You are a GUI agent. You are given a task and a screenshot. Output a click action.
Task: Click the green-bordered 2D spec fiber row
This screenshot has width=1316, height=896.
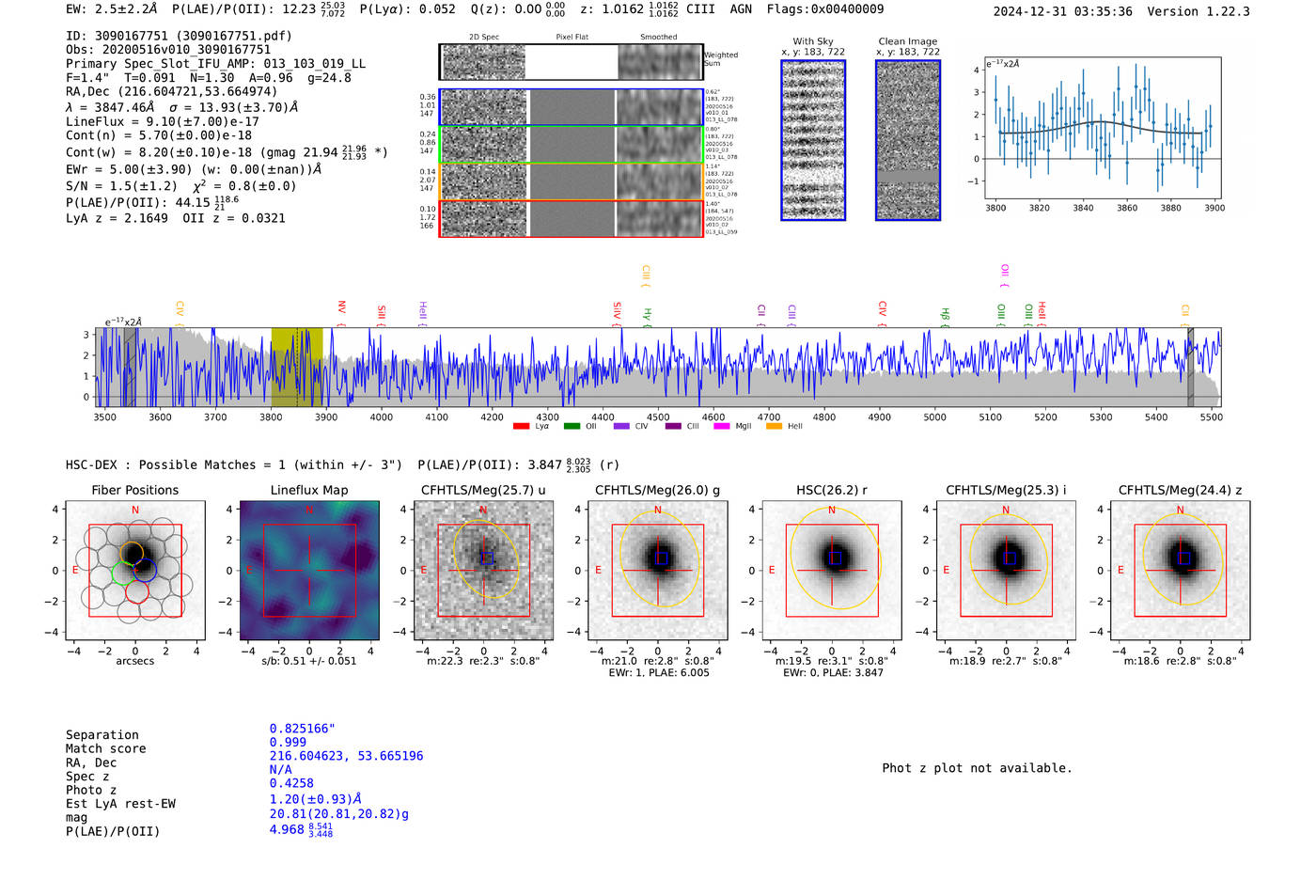(x=572, y=145)
